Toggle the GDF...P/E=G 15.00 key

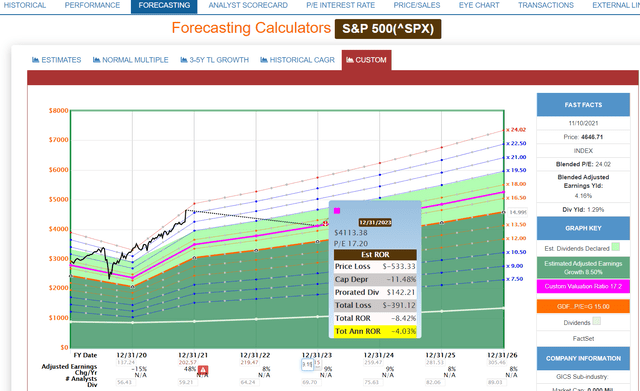[583, 307]
